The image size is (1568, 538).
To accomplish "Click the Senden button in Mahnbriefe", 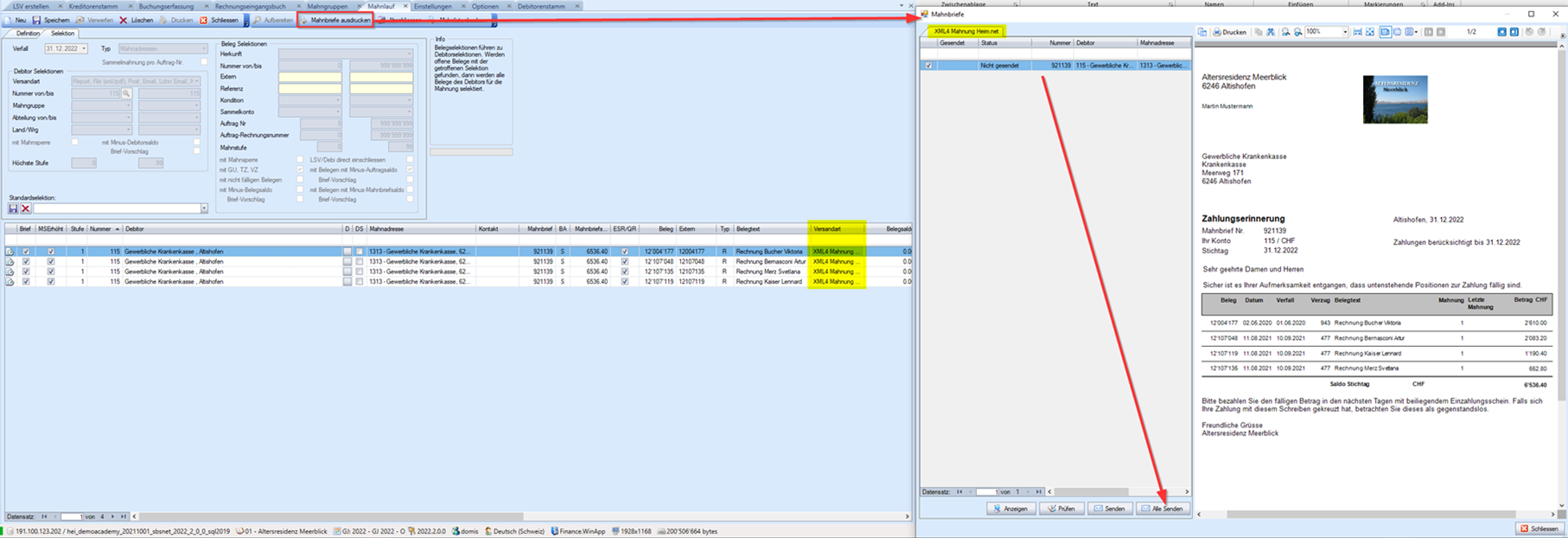I will coord(1110,509).
